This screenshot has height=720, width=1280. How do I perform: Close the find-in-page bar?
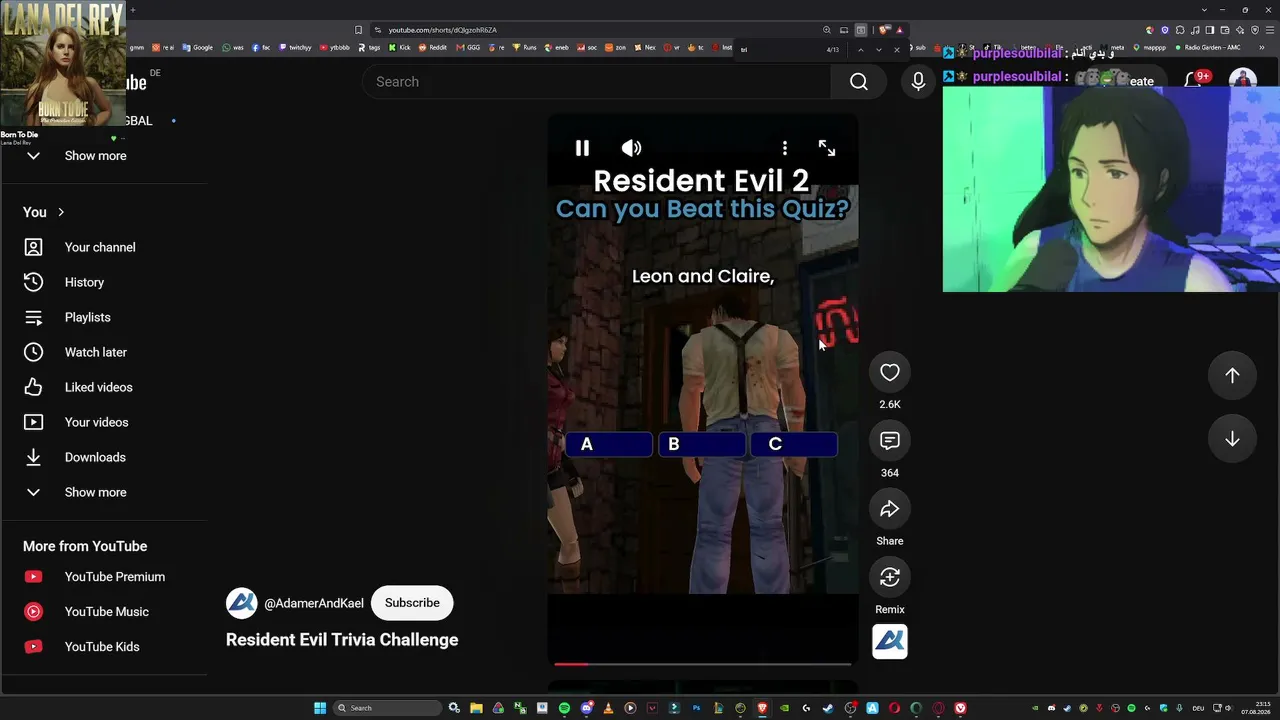[x=897, y=50]
